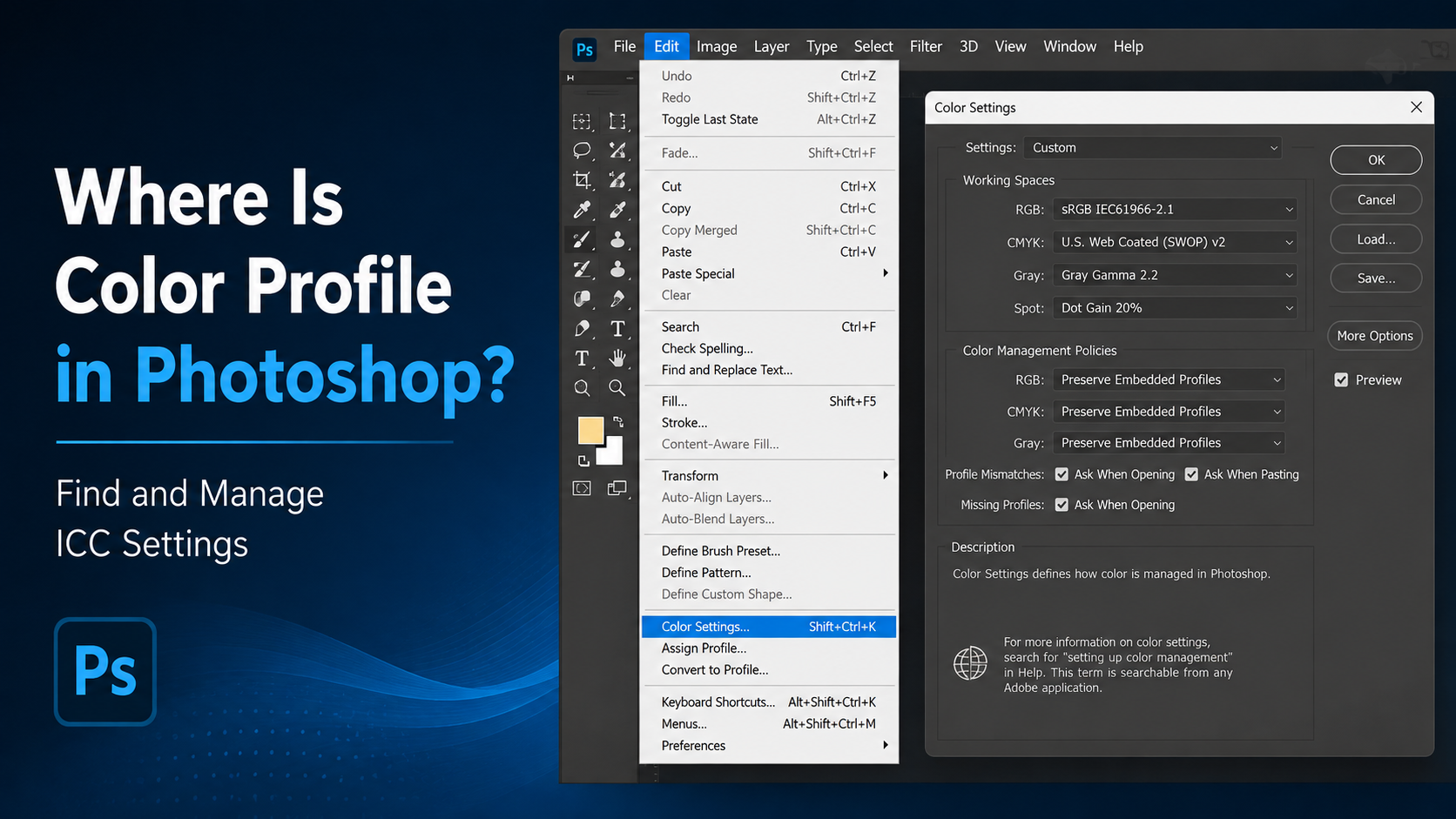Open the File menu
Screen dimensions: 1456x819
point(624,46)
